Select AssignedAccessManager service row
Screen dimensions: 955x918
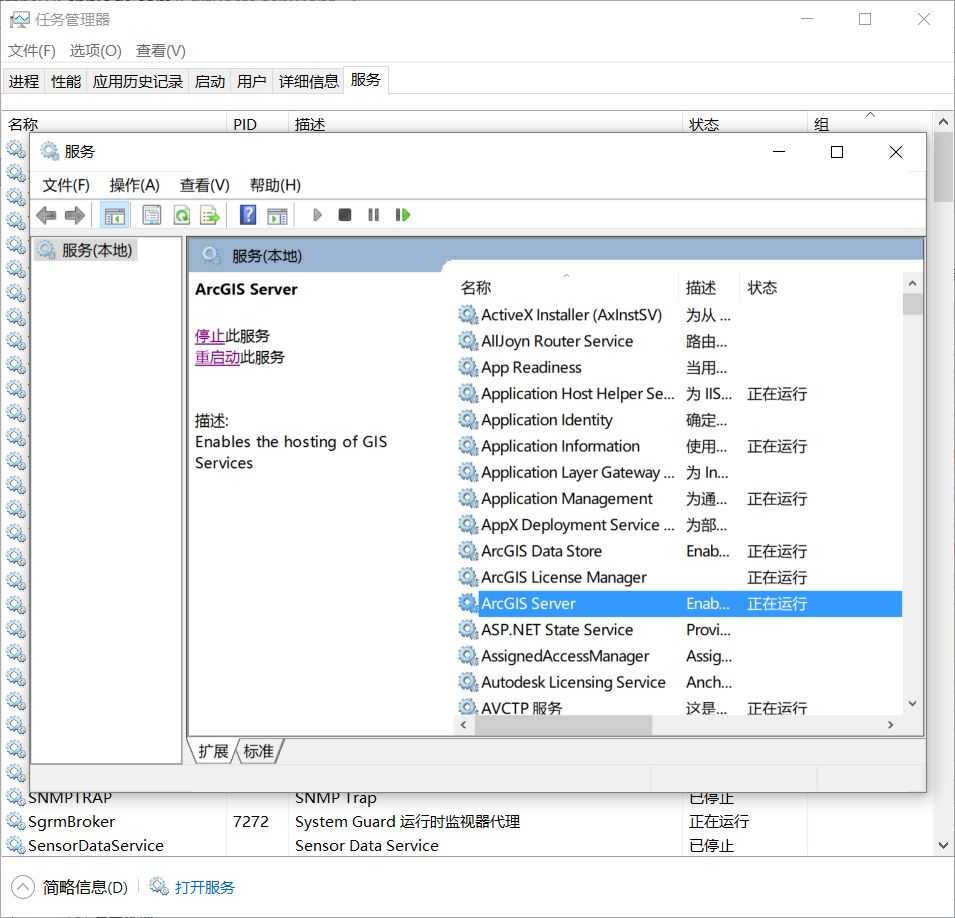pyautogui.click(x=678, y=655)
